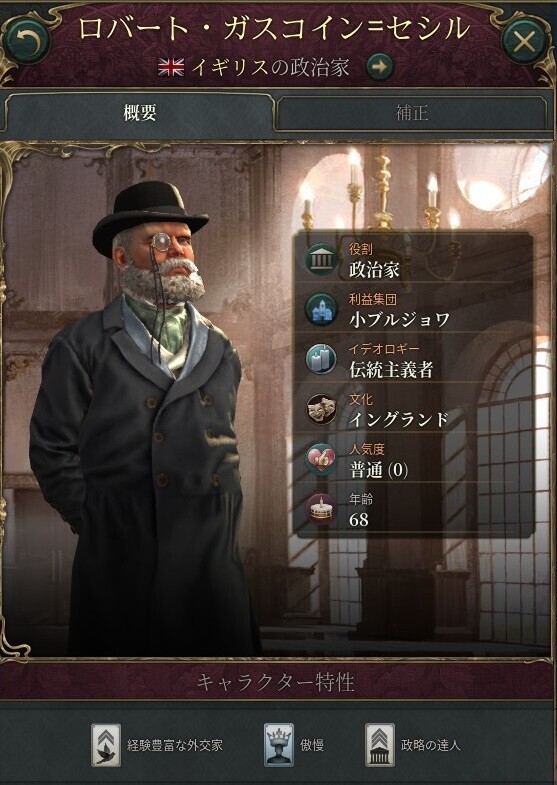Click the 利益集団 interest group icon
The image size is (557, 785).
pos(322,310)
